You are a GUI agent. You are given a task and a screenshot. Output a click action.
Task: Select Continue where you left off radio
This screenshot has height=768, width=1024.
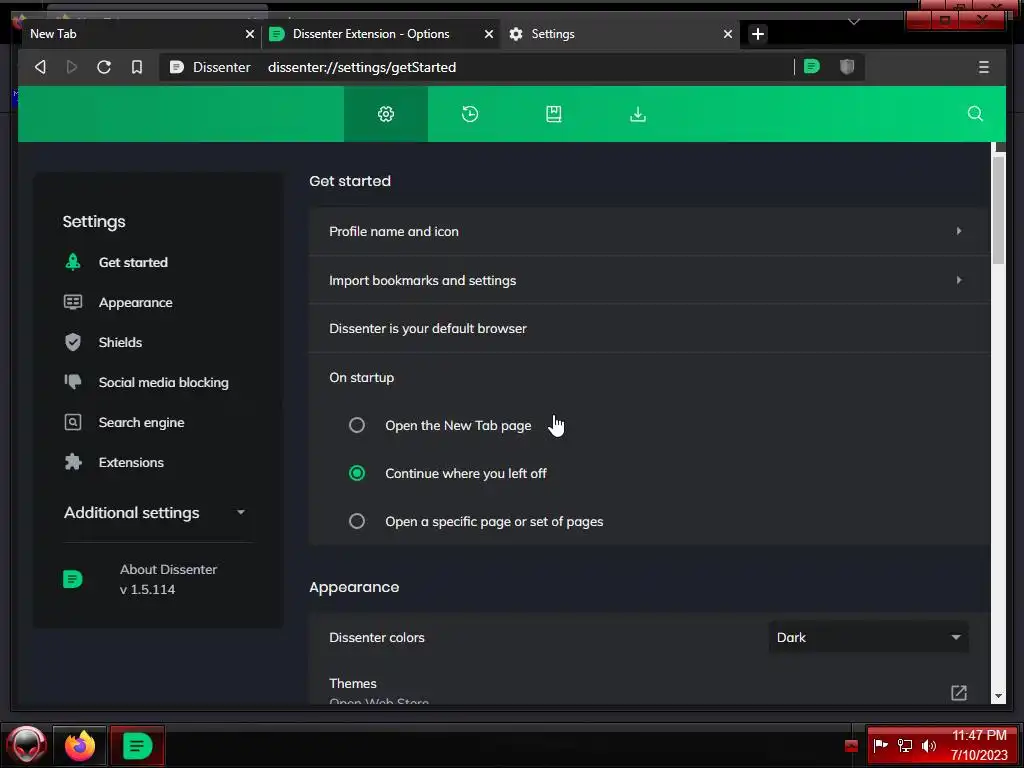pos(357,473)
